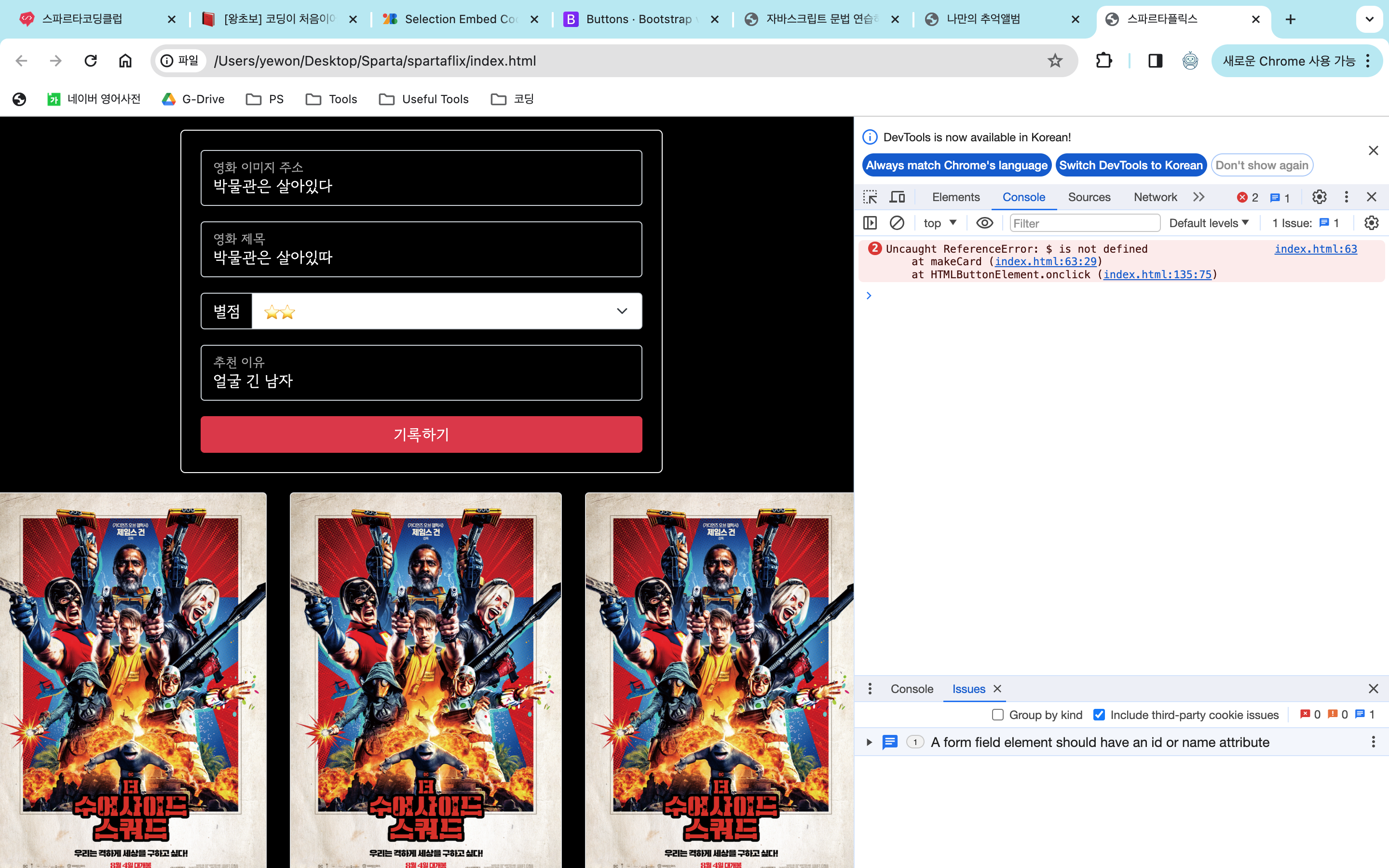The width and height of the screenshot is (1389, 868).
Task: Open the Tools bookmarks folder
Action: point(331,99)
